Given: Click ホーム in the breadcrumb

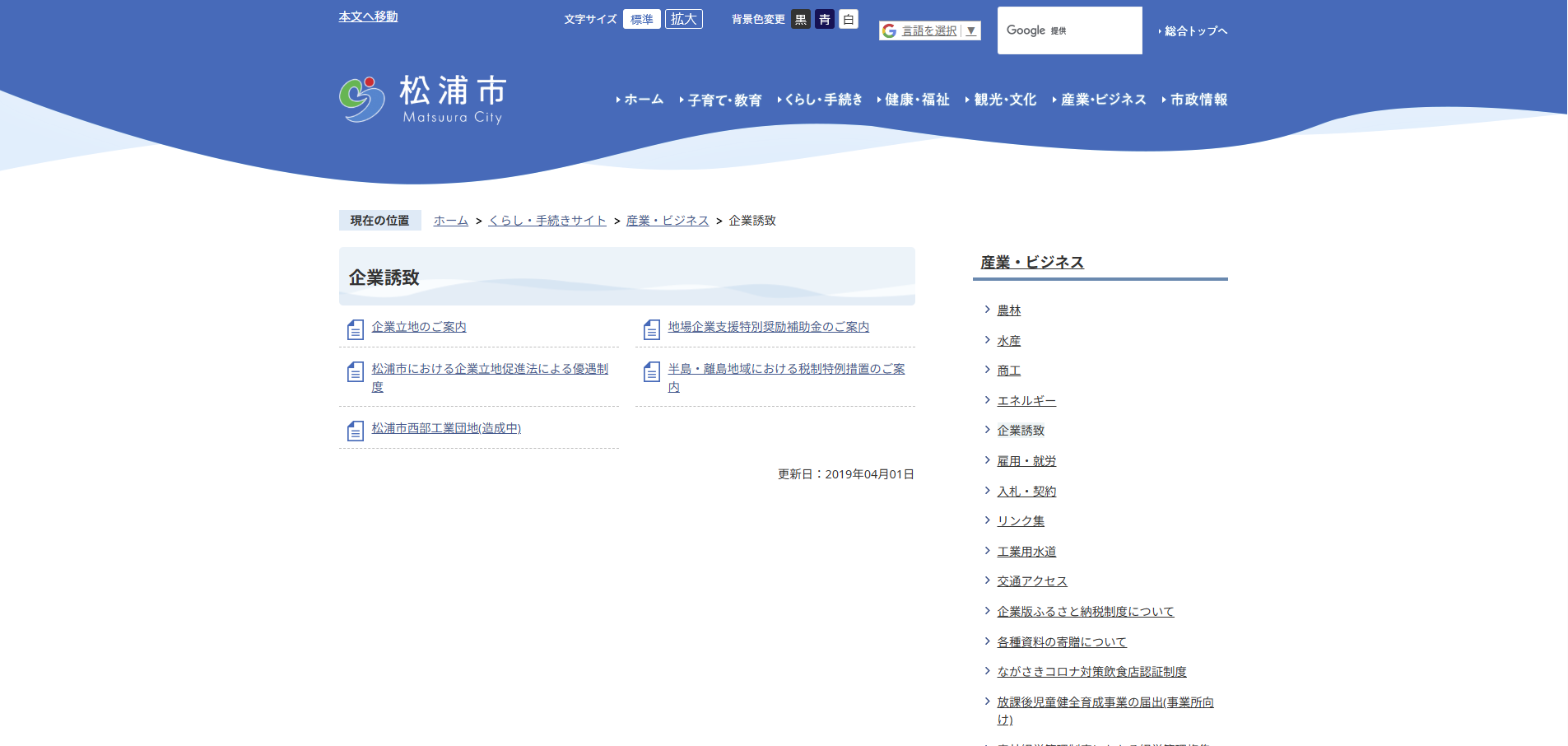Looking at the screenshot, I should click(451, 221).
